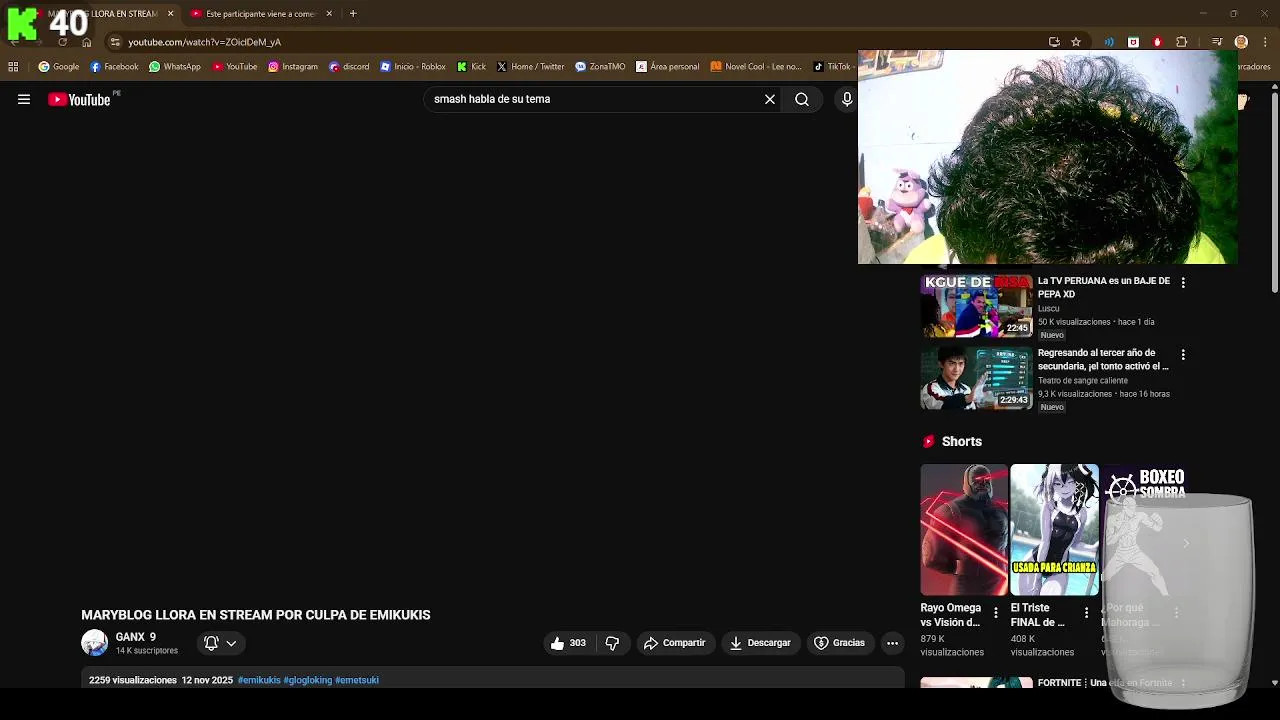Image resolution: width=1280 pixels, height=720 pixels.
Task: Click the red hand ad blocker extension
Action: tap(1157, 42)
